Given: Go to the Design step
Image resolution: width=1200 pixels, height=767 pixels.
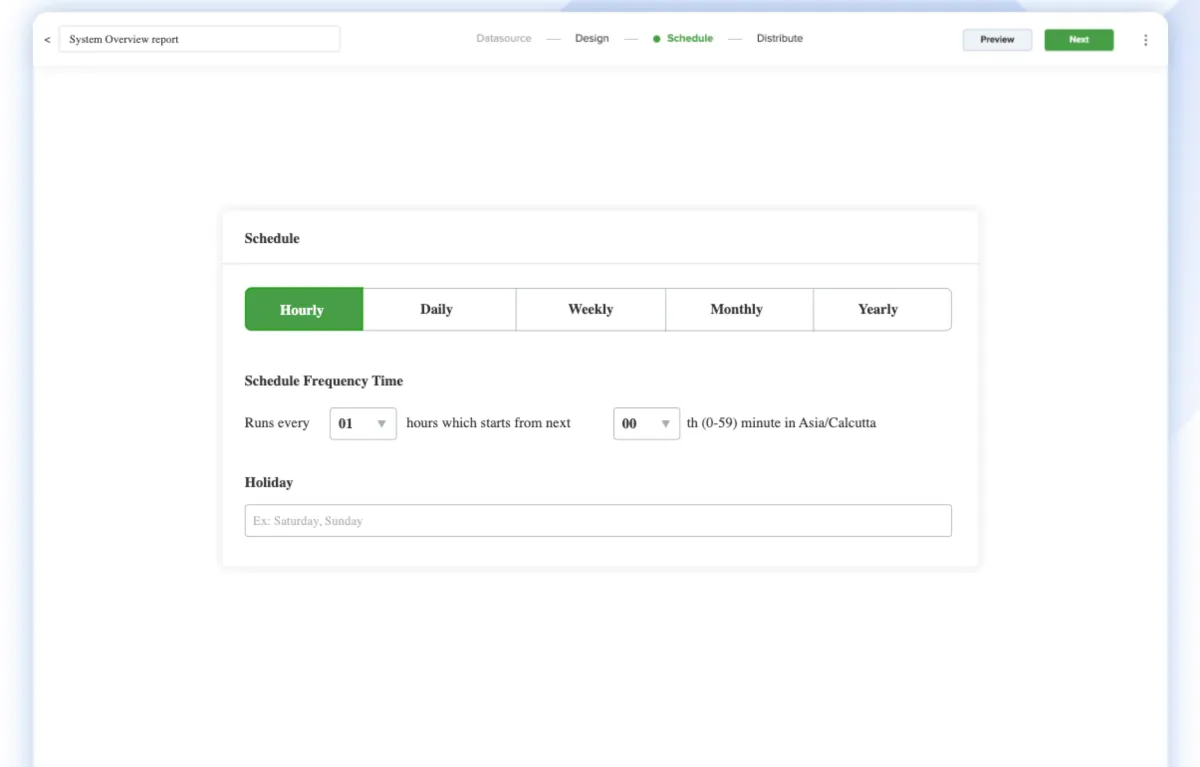Looking at the screenshot, I should 592,39.
